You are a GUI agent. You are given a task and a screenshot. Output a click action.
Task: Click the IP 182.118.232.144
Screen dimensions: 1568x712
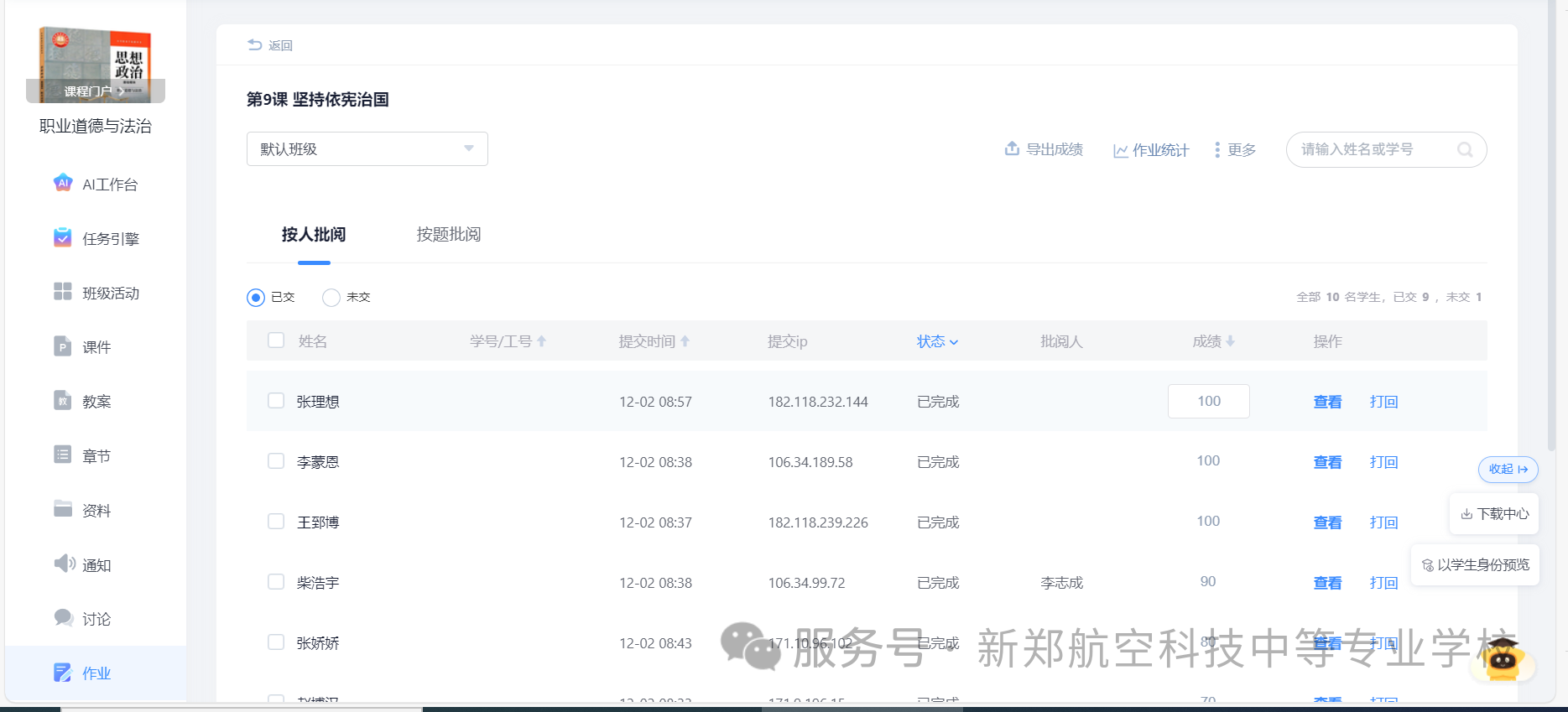click(818, 402)
